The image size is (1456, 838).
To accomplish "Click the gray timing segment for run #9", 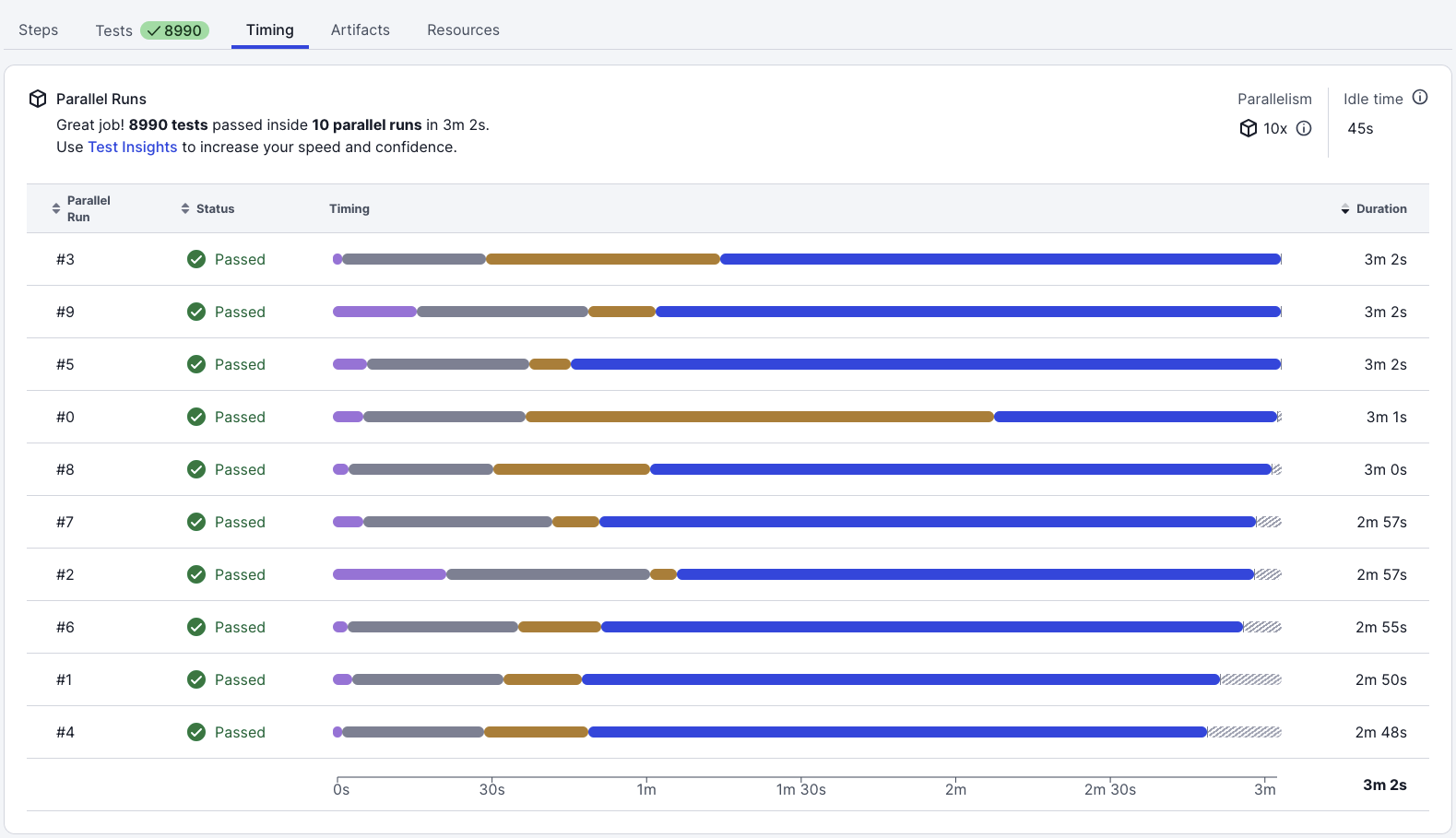I will [x=503, y=312].
